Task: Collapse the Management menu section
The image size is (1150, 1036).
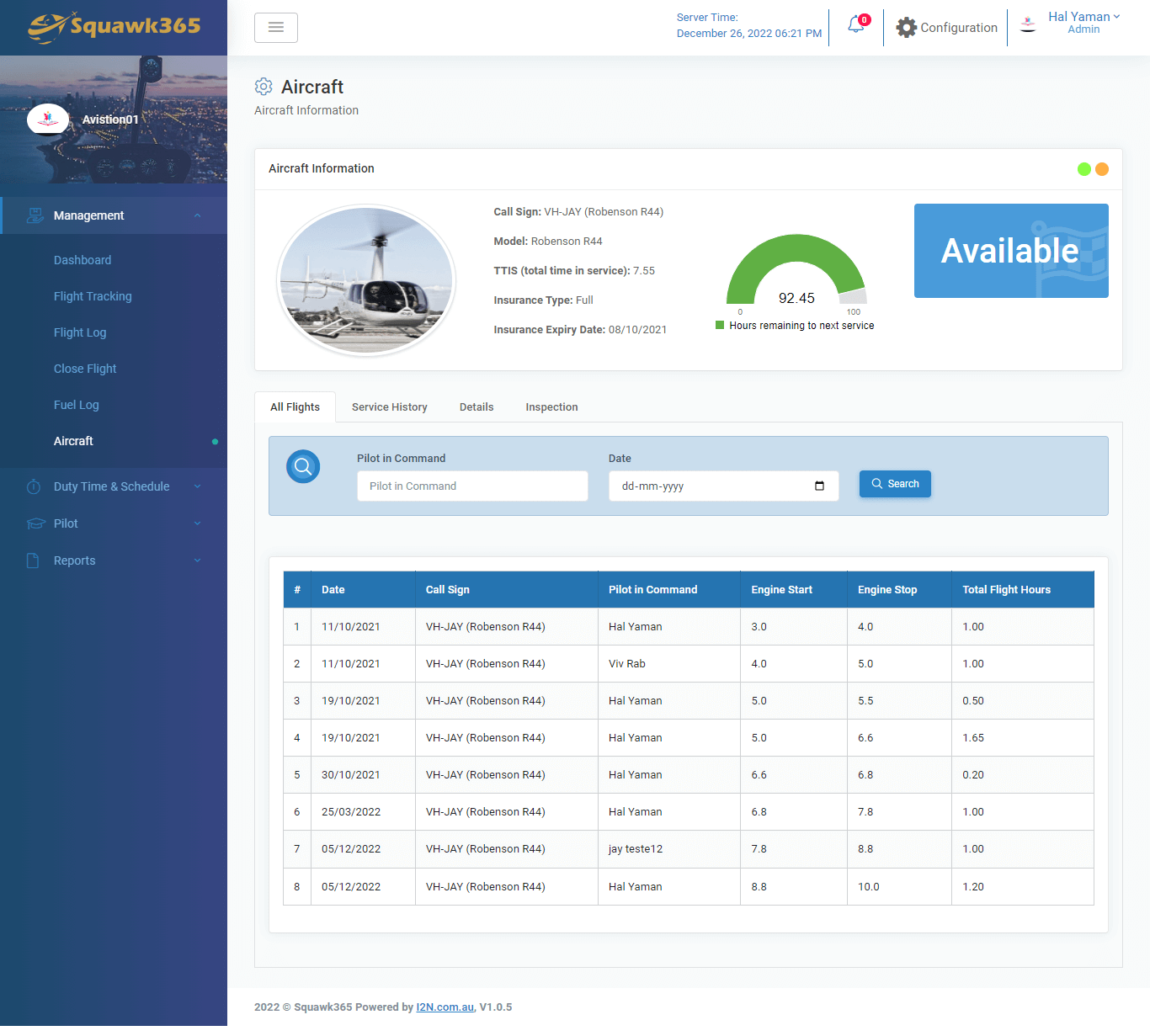Action: coord(197,215)
